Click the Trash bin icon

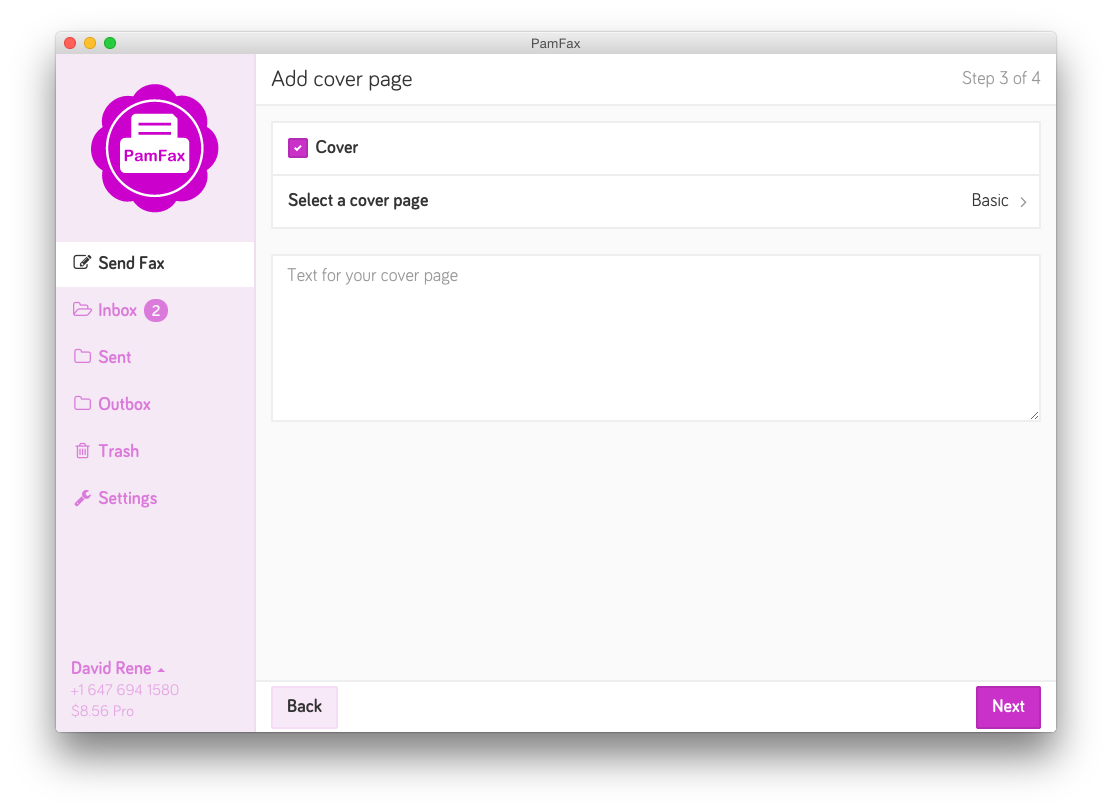click(x=82, y=451)
